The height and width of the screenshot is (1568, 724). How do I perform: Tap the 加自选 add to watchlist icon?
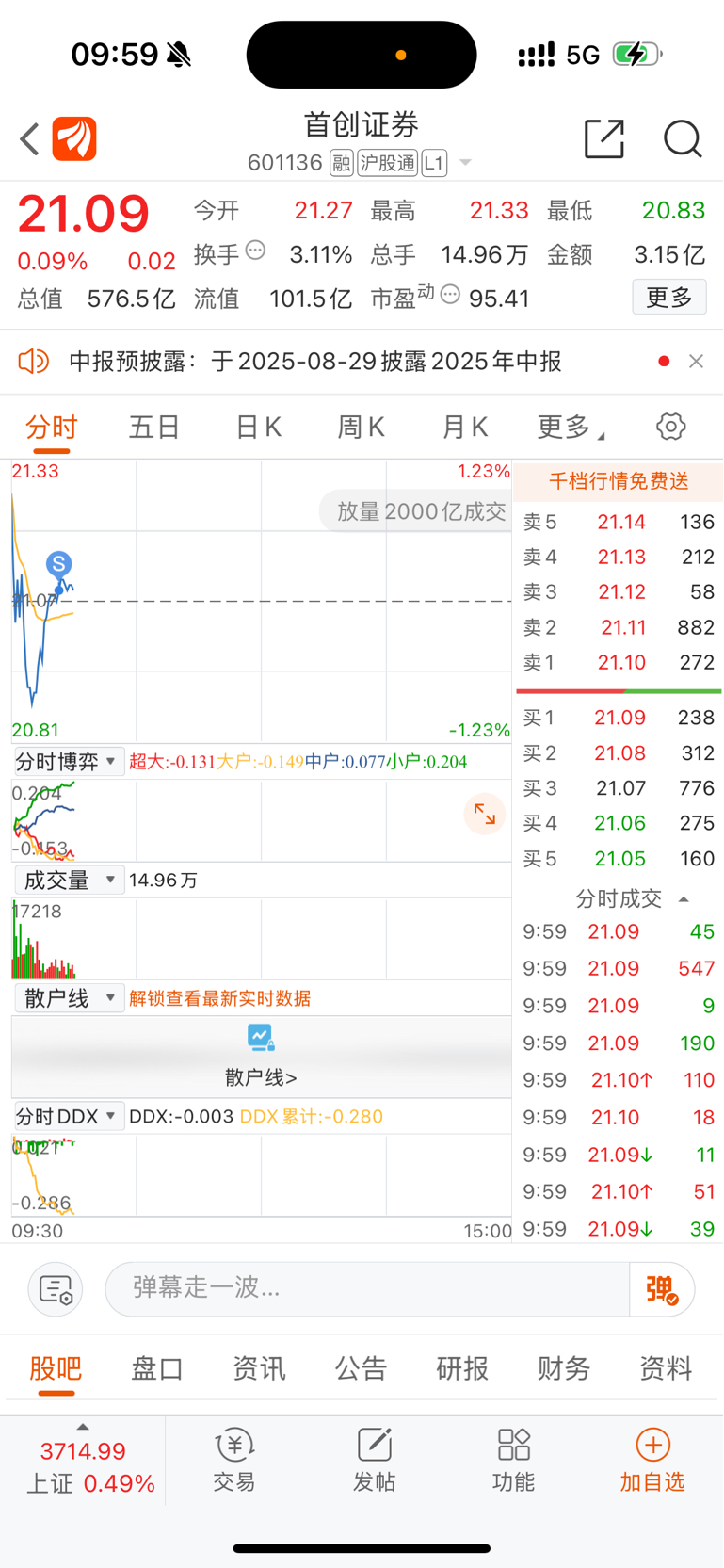(x=652, y=1460)
